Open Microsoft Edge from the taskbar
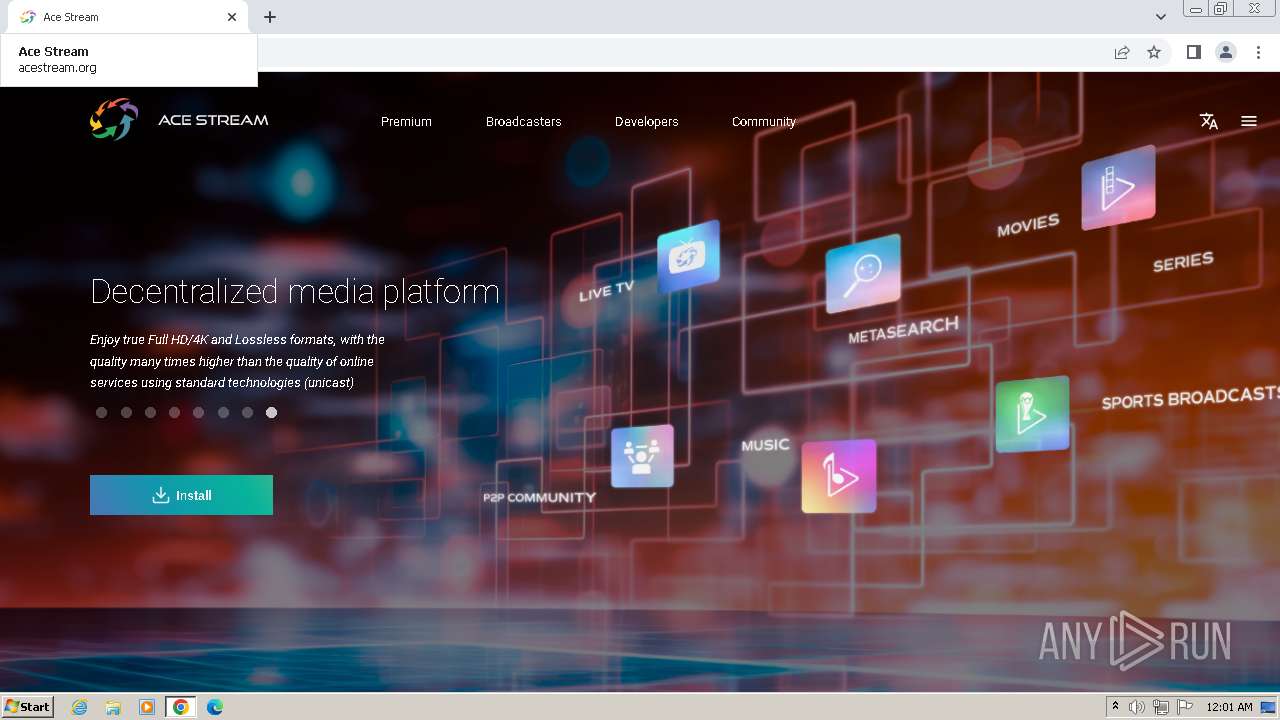 tap(215, 707)
